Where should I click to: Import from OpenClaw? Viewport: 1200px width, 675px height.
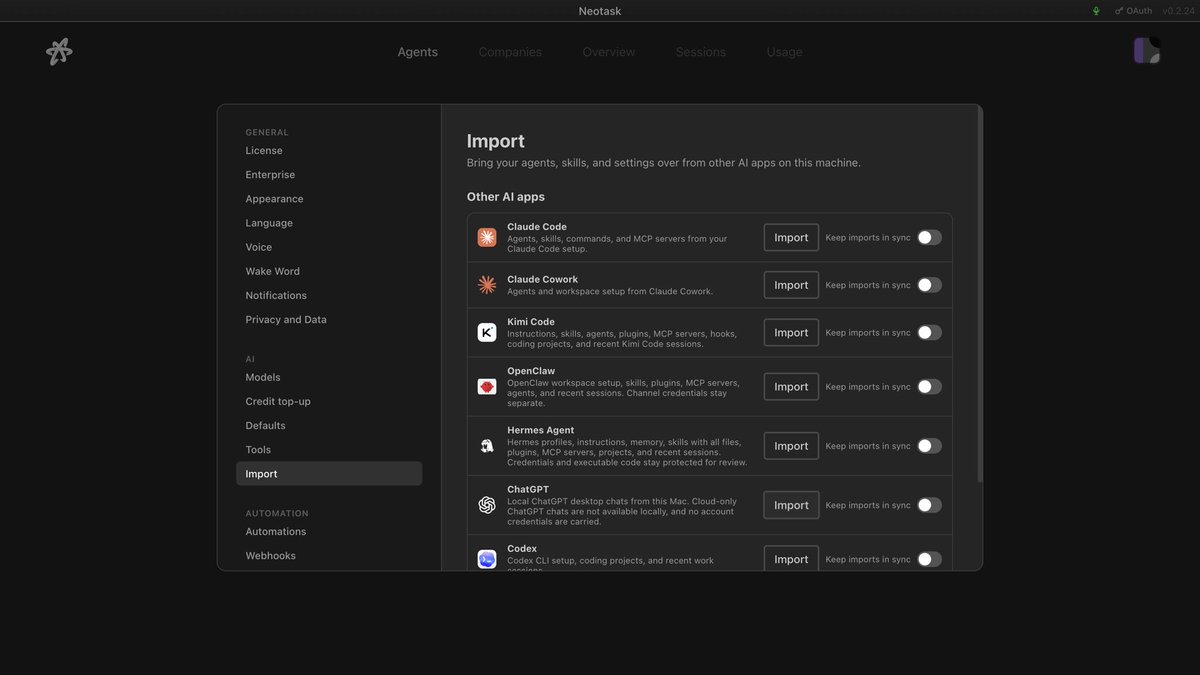click(791, 387)
